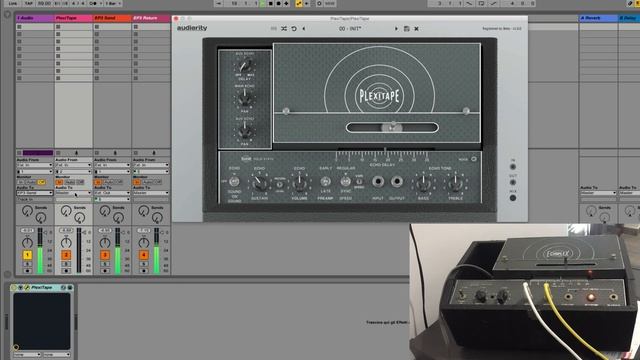Arm track 2 for recording
The width and height of the screenshot is (640, 360).
66,271
